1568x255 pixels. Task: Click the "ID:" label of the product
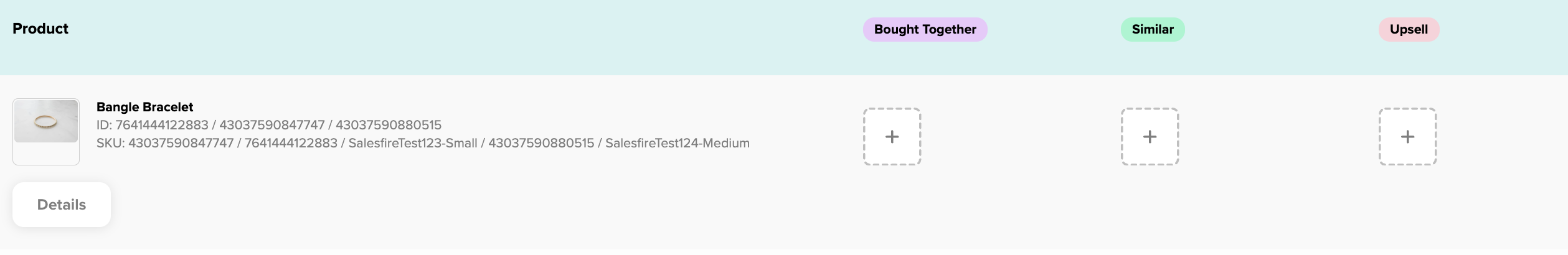tap(104, 125)
